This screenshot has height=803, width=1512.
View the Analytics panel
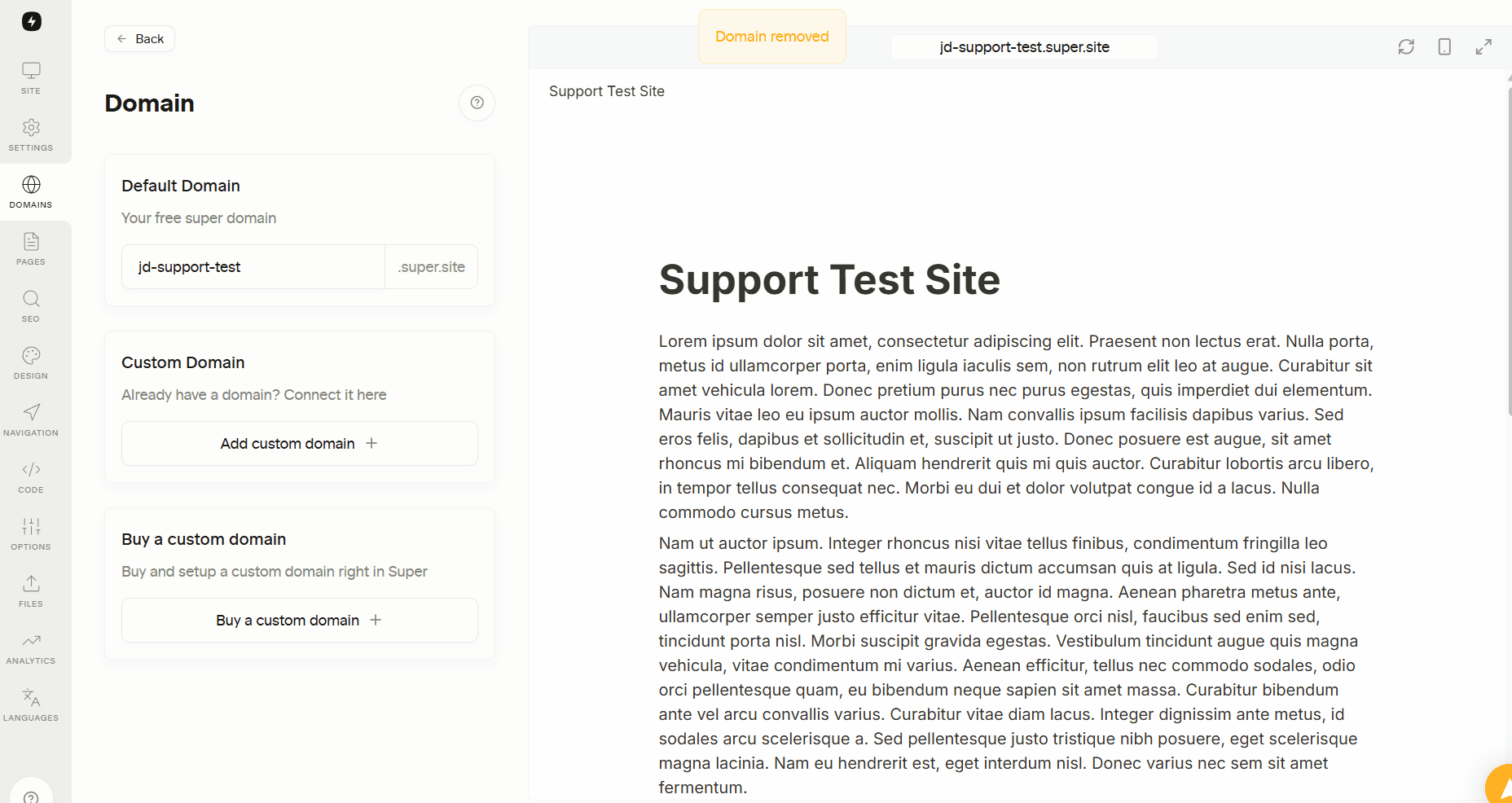31,648
